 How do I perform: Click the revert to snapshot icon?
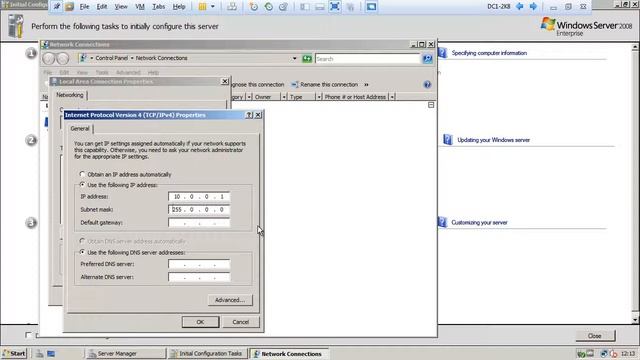269,7
